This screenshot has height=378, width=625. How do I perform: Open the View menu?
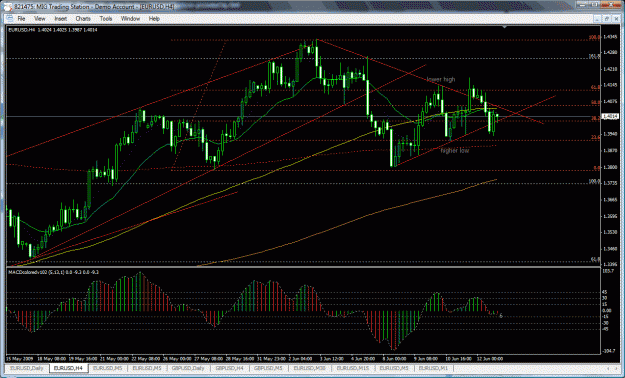(x=40, y=19)
